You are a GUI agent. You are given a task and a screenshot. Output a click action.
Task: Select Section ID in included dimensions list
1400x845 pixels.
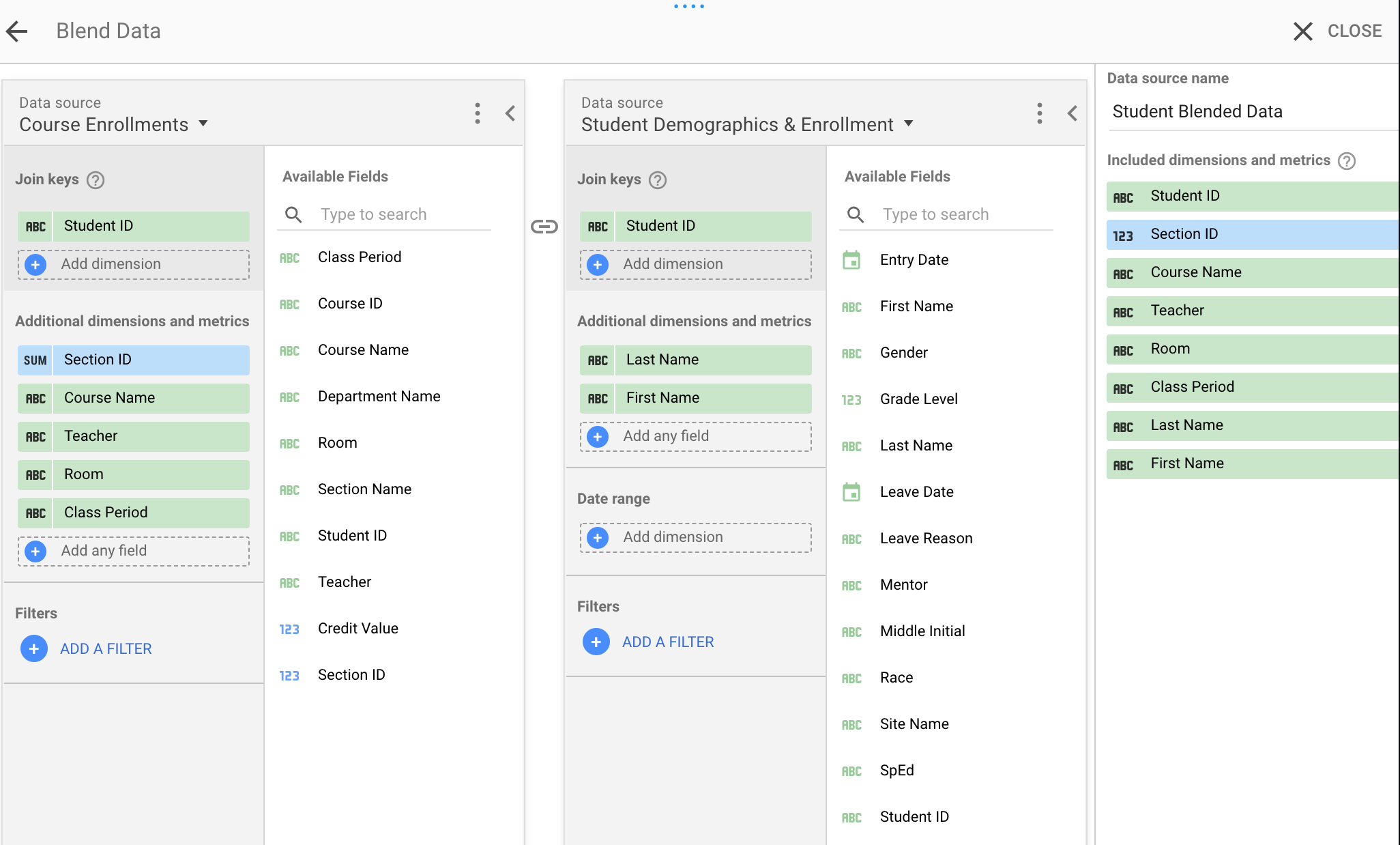1253,234
